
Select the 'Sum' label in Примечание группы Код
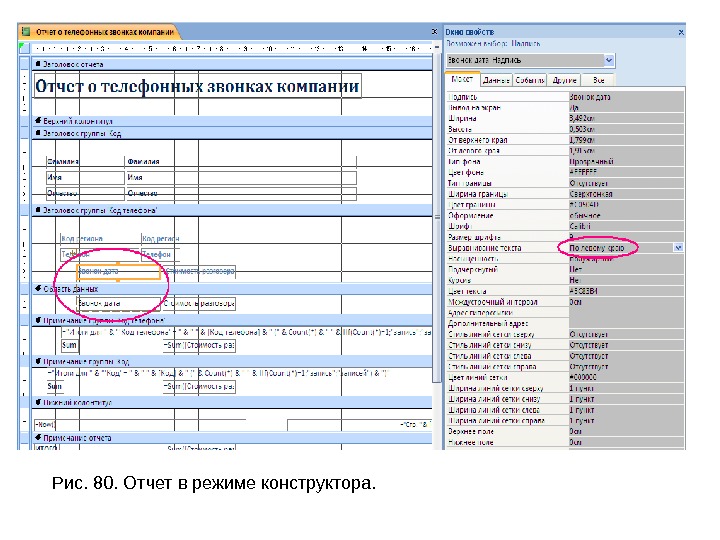point(54,387)
